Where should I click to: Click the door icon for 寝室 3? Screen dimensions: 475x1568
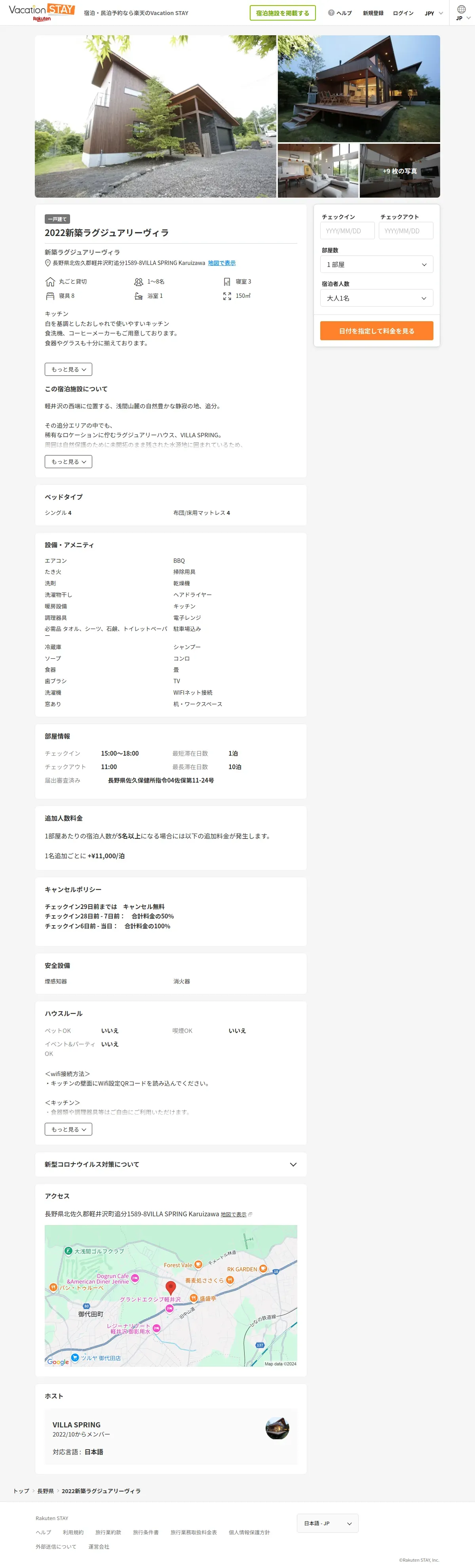coord(227,282)
